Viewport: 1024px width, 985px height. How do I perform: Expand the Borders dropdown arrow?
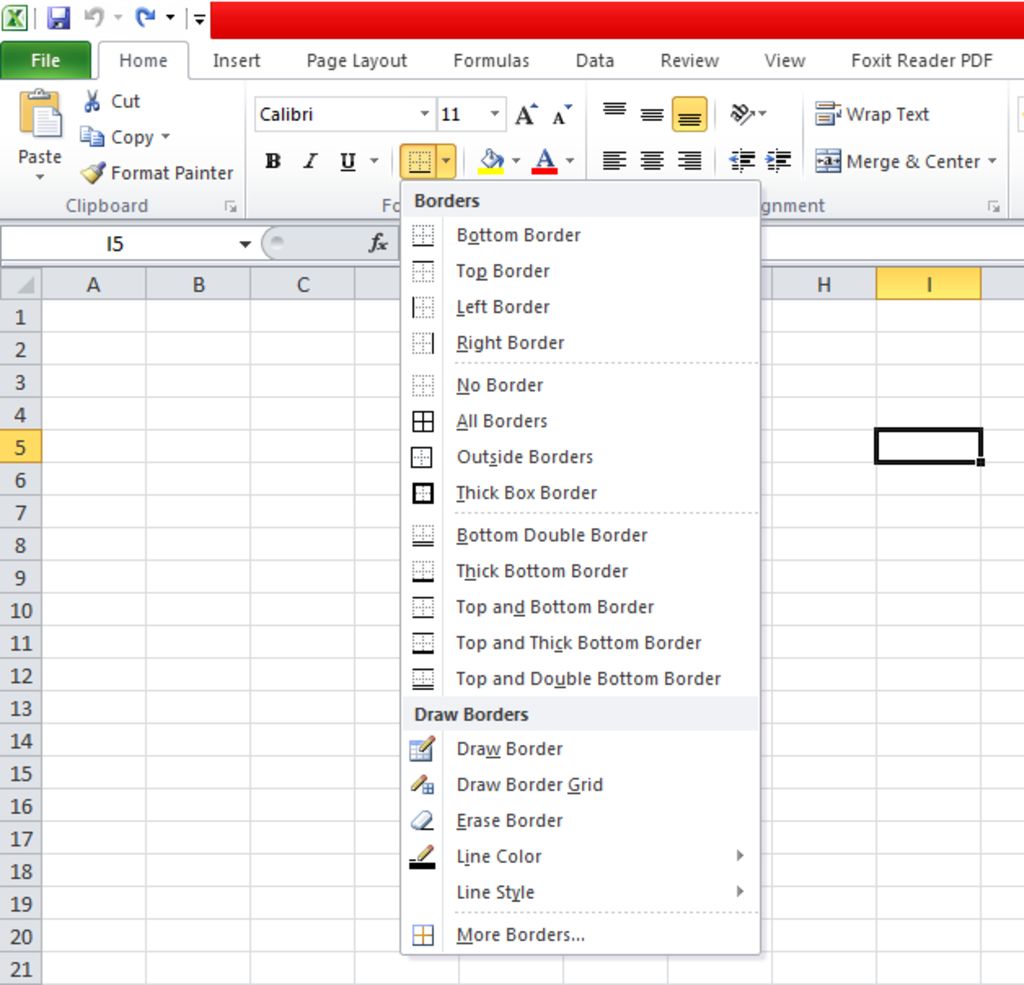point(446,161)
